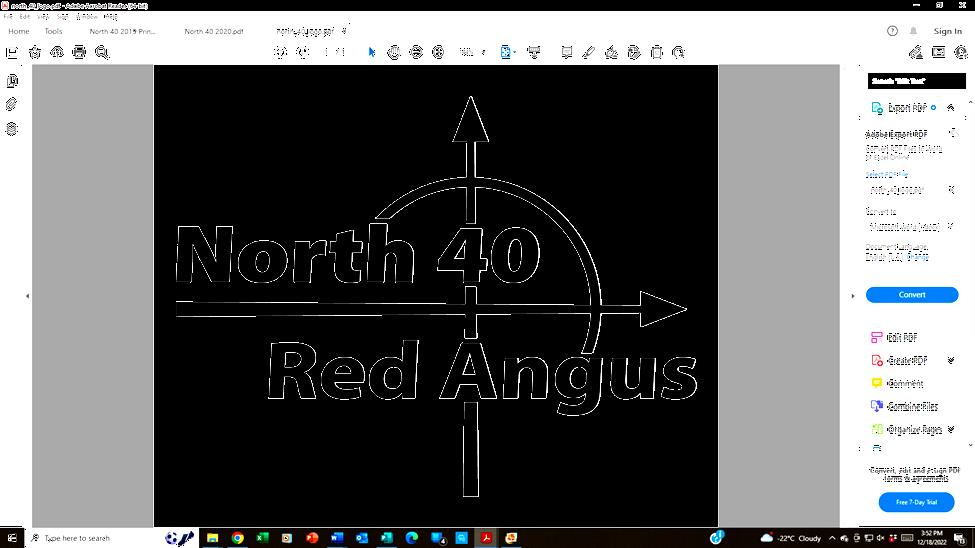Image resolution: width=975 pixels, height=548 pixels.
Task: Open Google Chrome from taskbar
Action: 238,538
